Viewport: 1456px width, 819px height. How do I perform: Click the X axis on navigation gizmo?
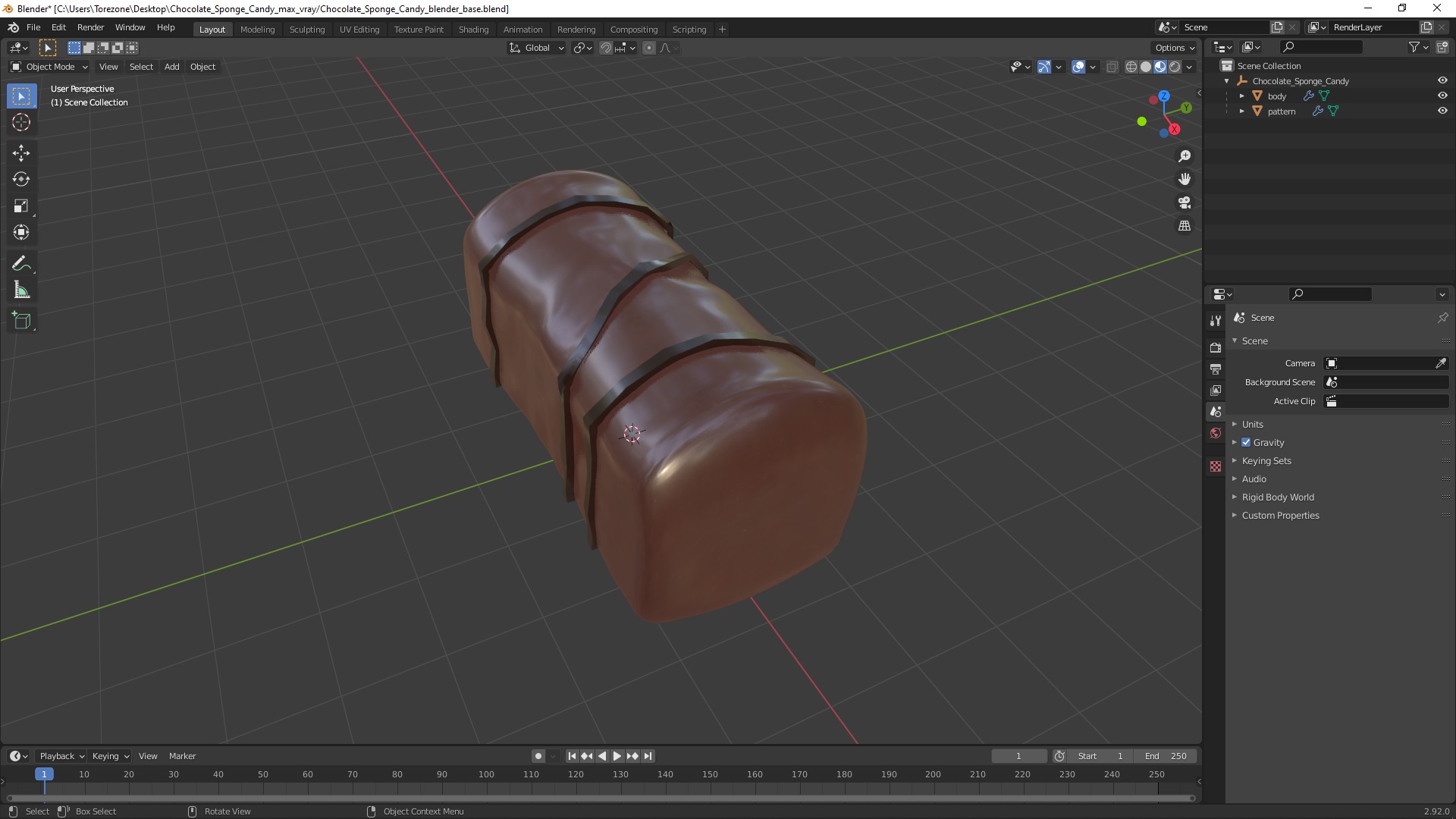[x=1175, y=130]
